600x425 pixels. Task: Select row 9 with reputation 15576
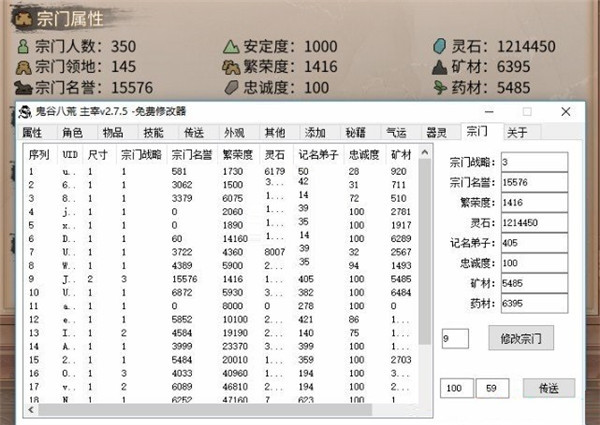(222, 279)
